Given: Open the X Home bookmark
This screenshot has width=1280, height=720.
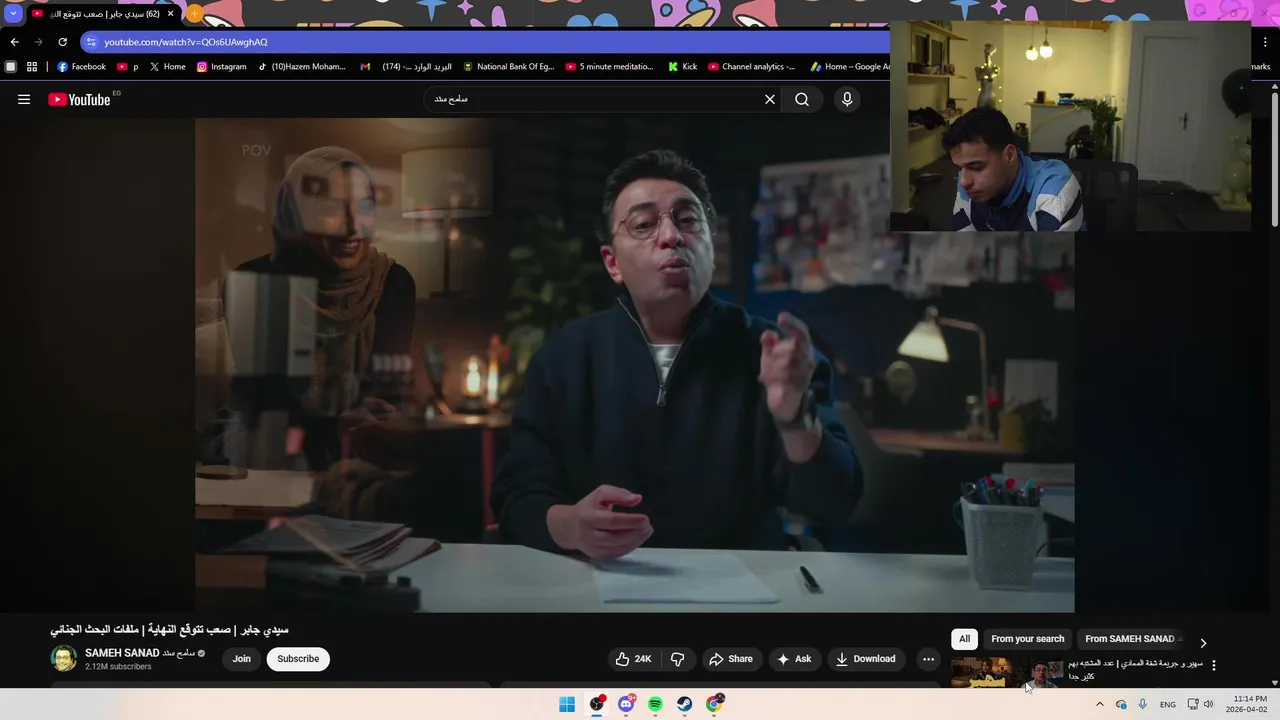Looking at the screenshot, I should [168, 67].
